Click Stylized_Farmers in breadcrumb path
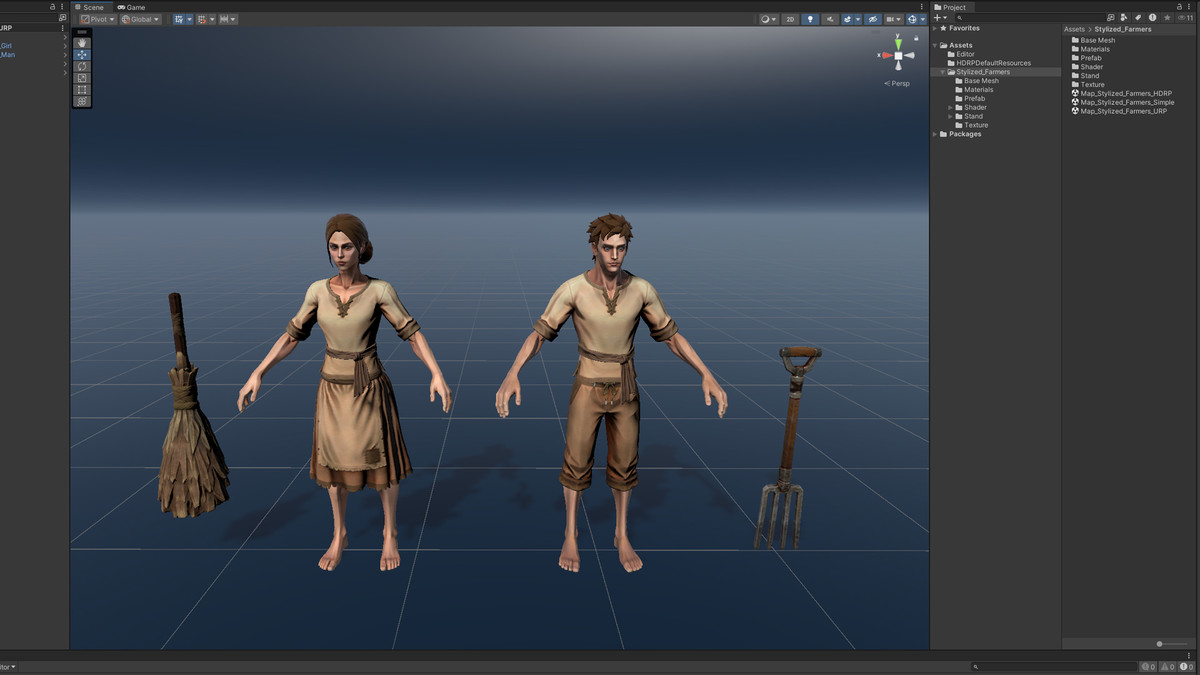 point(1123,29)
